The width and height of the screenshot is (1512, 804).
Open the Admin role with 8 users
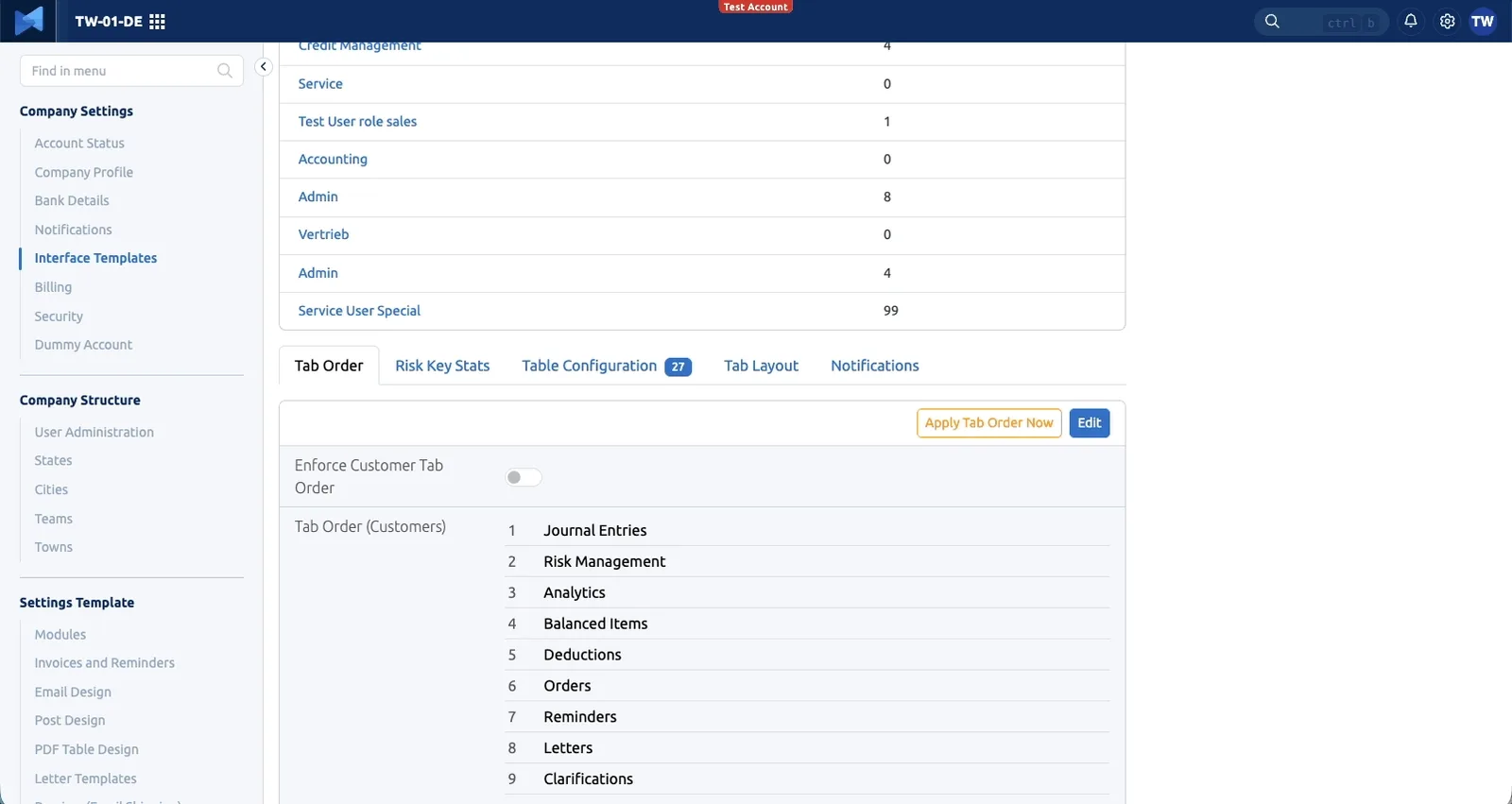click(318, 197)
